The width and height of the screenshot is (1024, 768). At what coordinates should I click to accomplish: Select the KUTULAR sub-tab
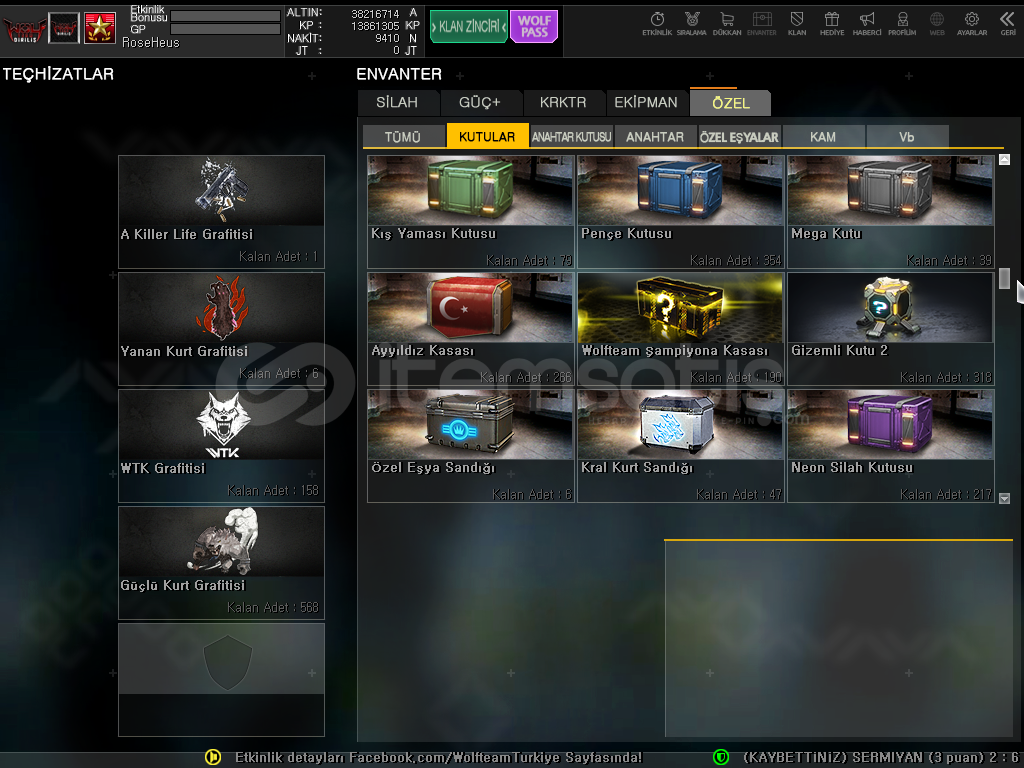tap(487, 136)
